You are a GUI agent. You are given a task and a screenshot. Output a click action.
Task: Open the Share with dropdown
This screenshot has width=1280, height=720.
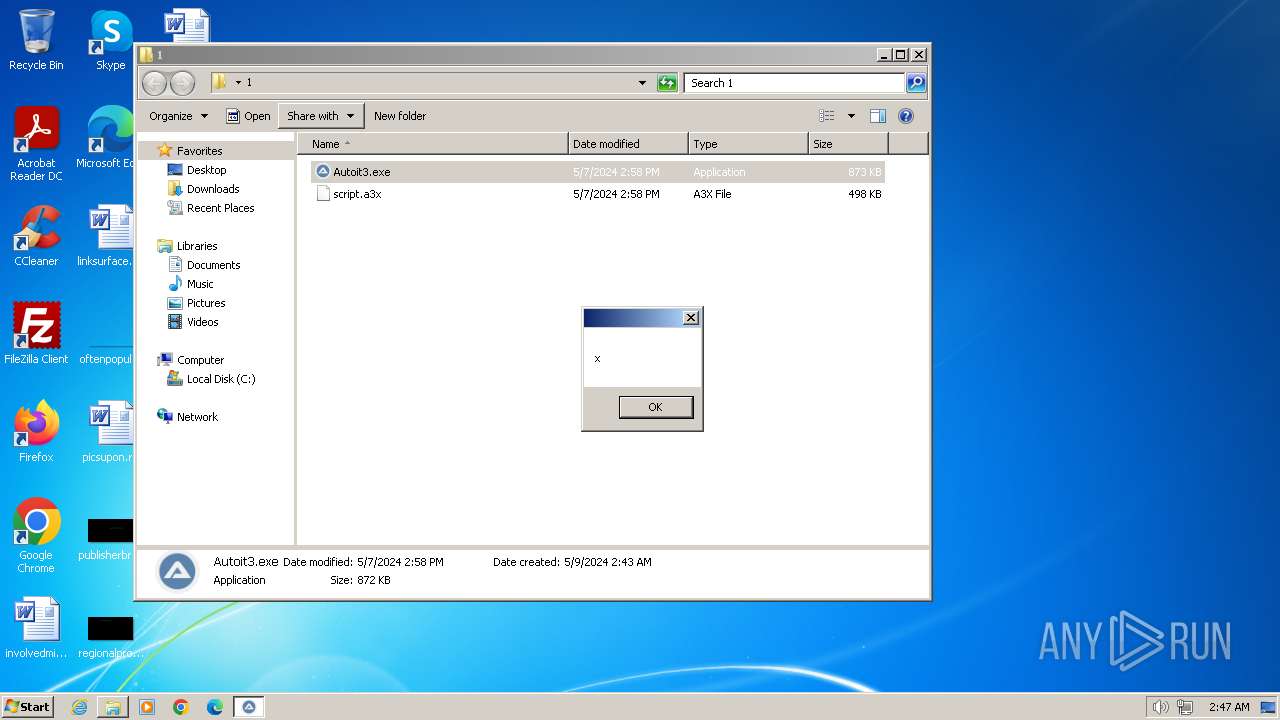click(321, 116)
